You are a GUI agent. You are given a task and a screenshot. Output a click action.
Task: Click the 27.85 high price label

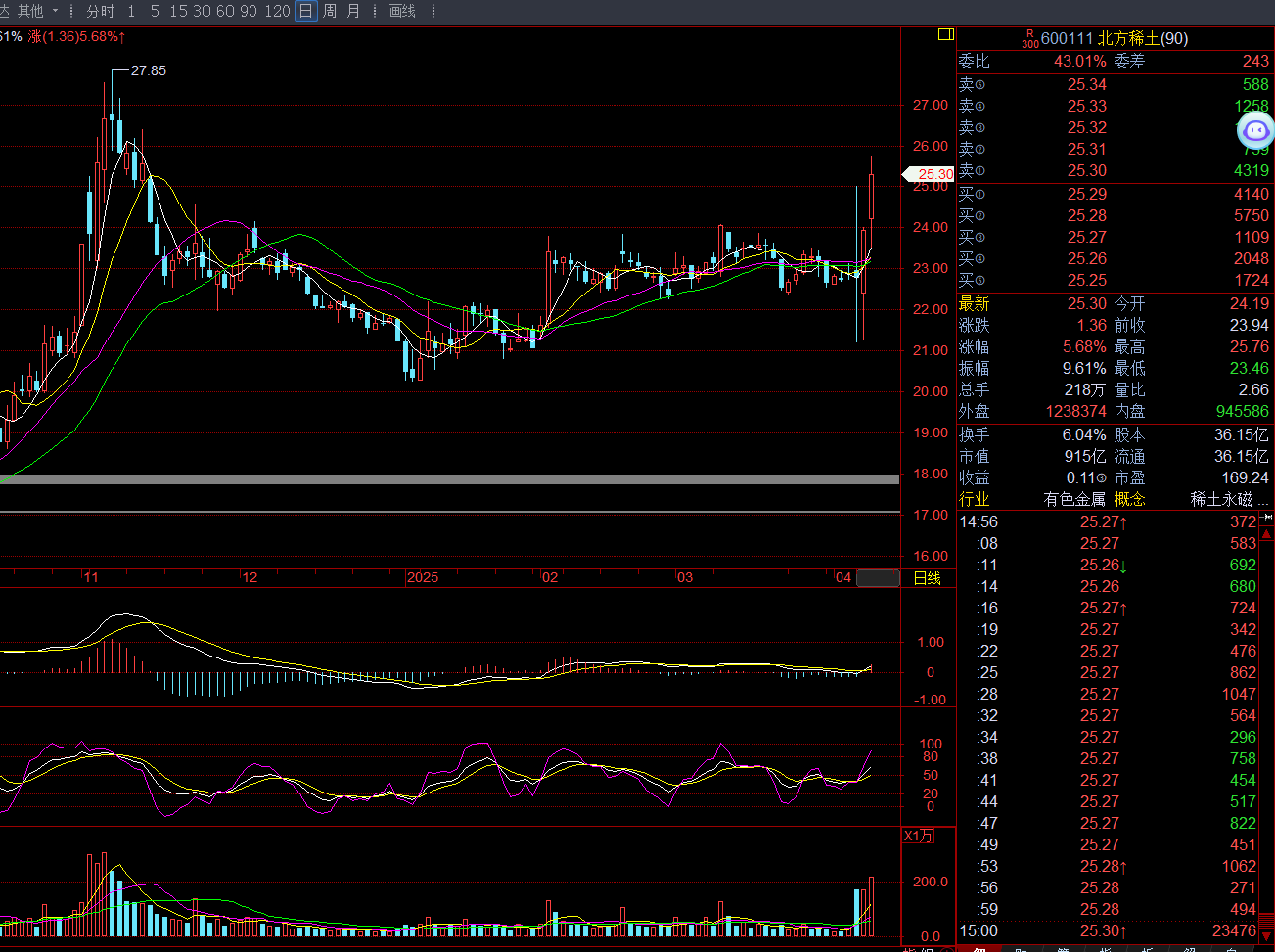pos(148,70)
